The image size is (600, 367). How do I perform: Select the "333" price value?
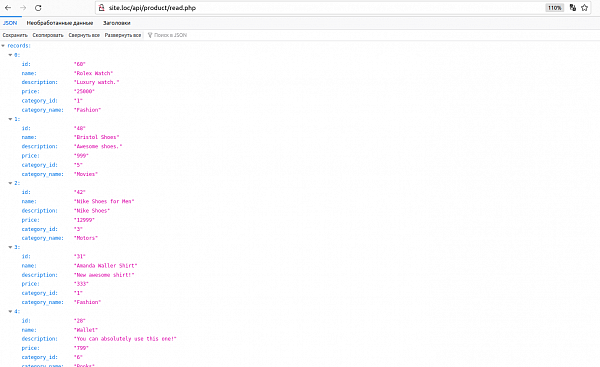click(x=81, y=284)
